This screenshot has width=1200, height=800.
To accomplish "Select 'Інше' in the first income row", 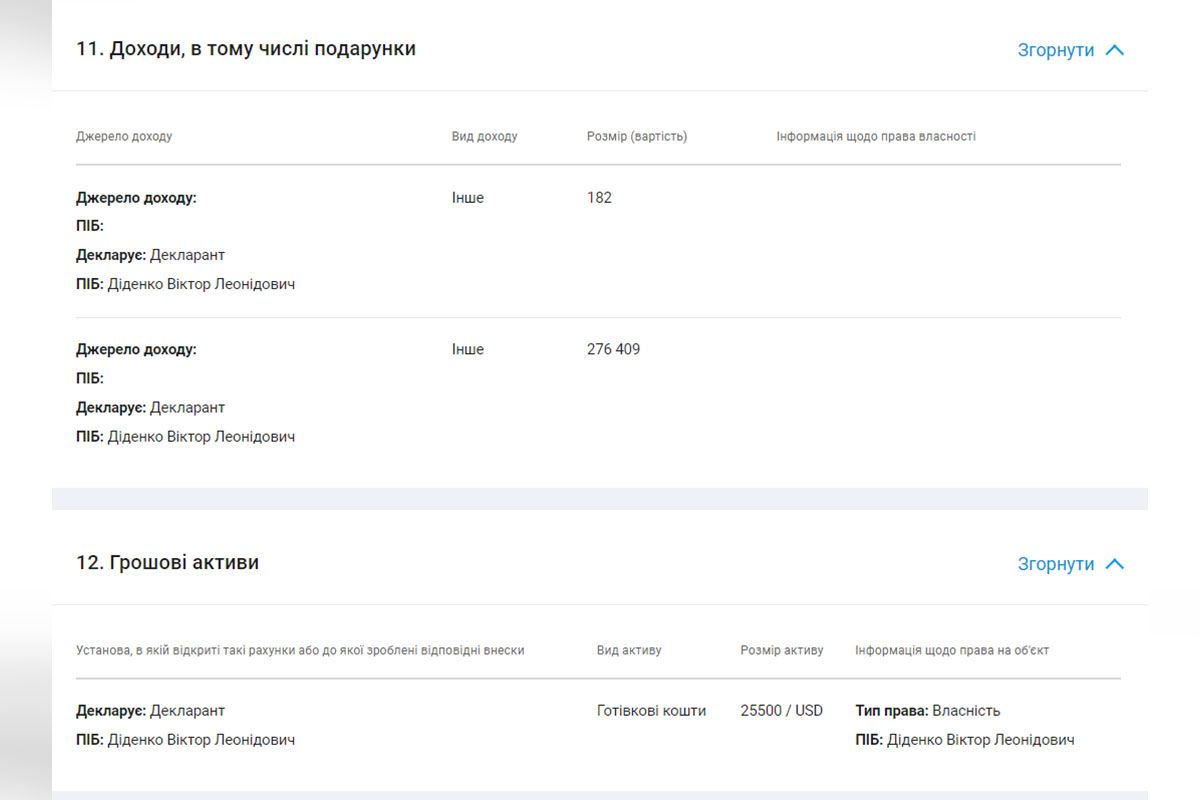I will [x=467, y=198].
